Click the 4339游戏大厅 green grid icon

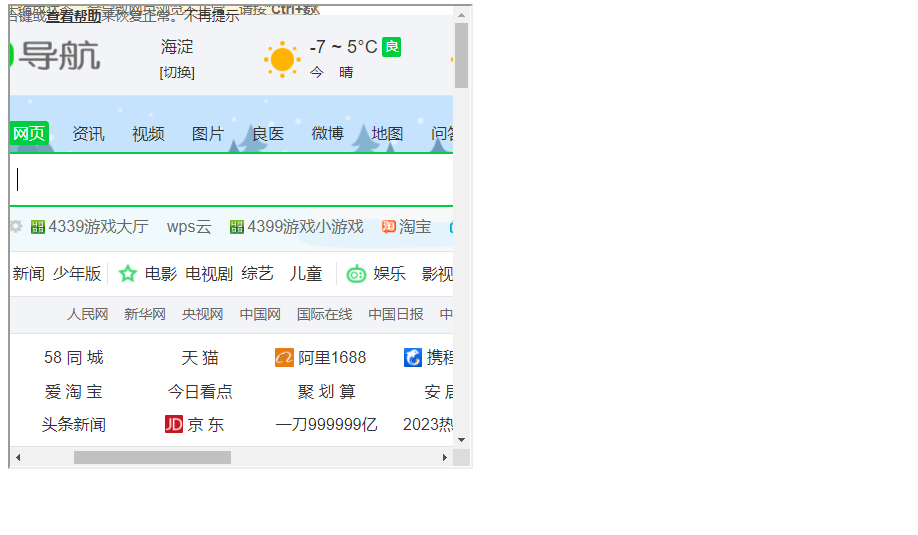coord(37,227)
